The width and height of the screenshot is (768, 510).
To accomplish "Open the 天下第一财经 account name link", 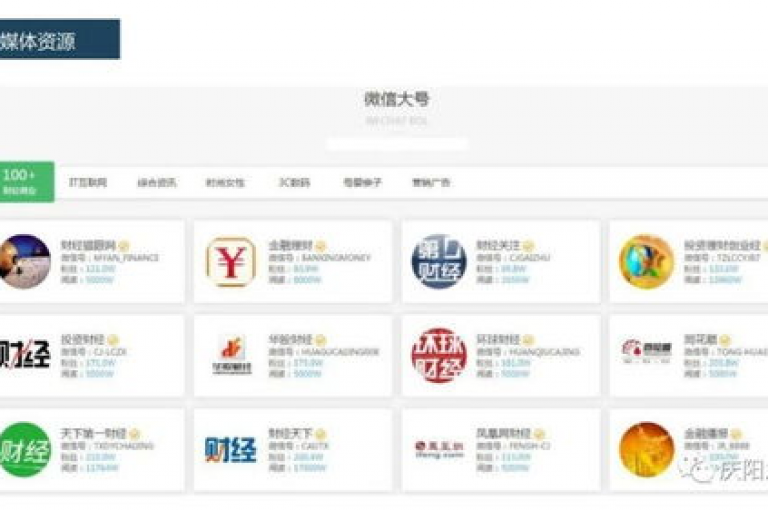I will tap(94, 434).
